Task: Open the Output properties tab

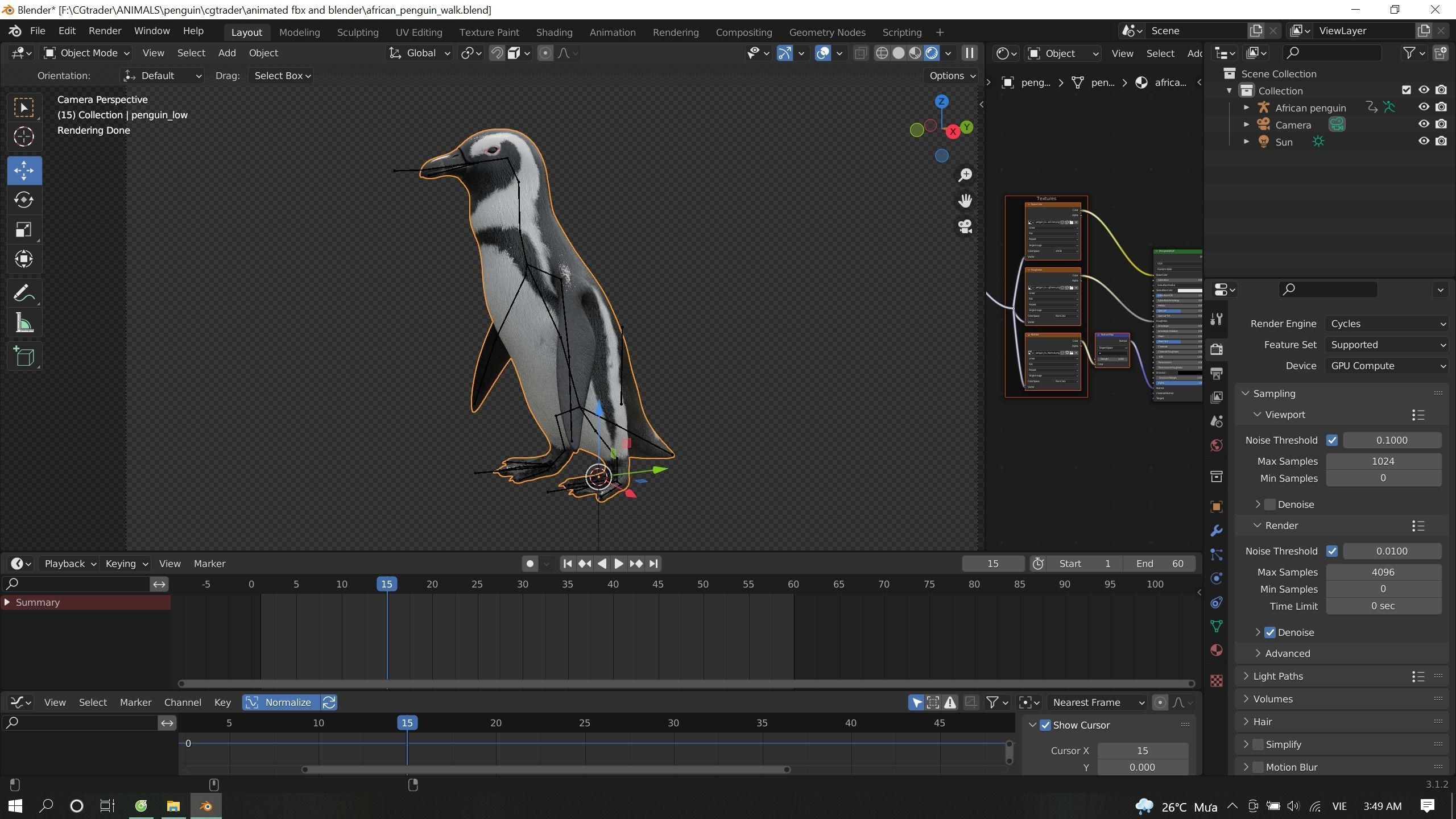Action: point(1217,373)
